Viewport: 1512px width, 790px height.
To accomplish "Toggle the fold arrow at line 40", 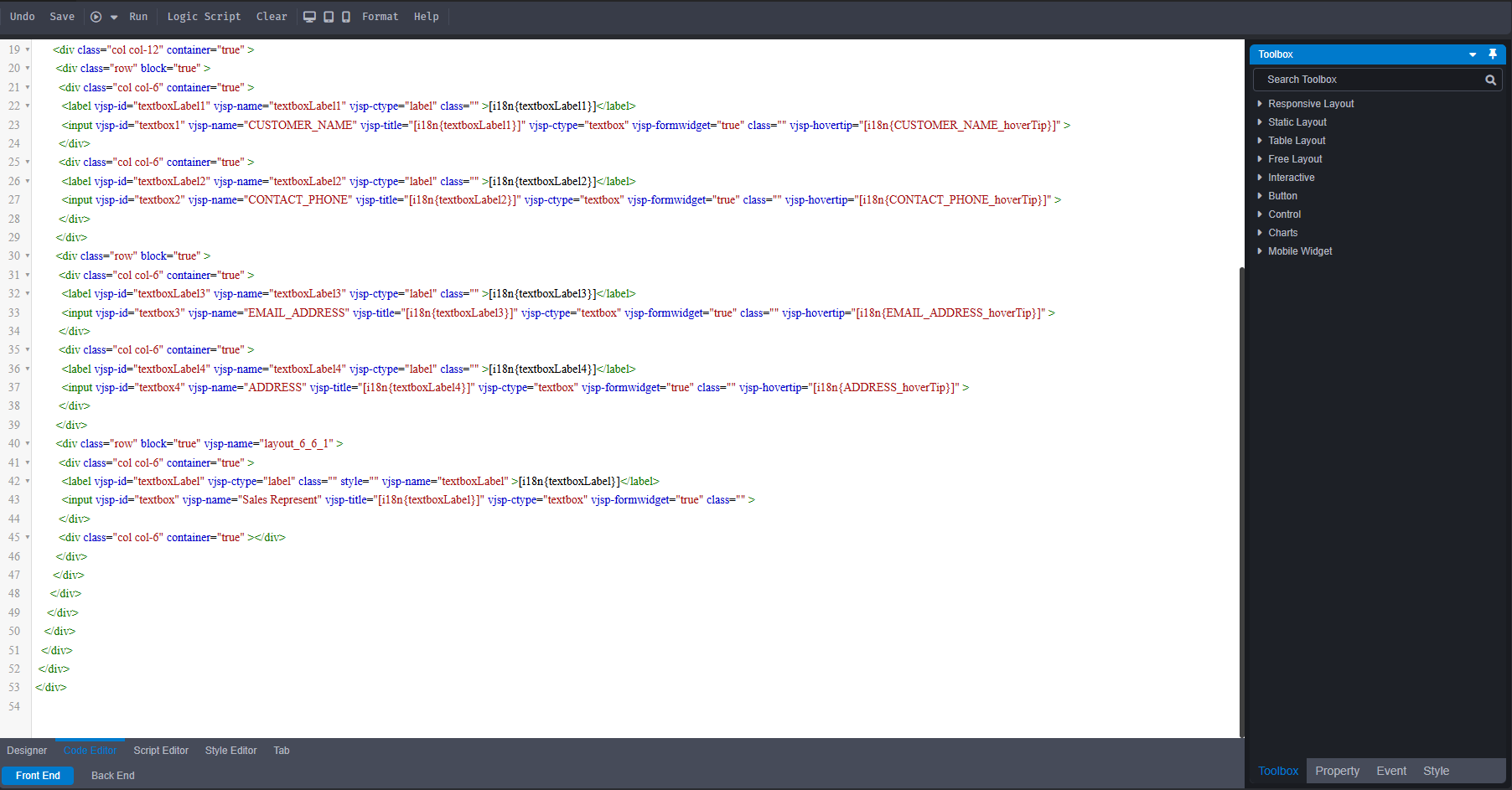I will (x=28, y=444).
